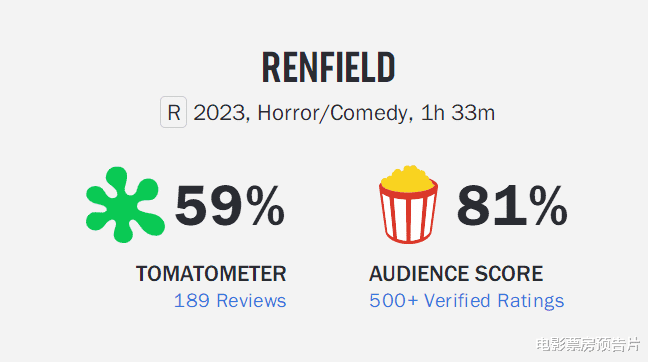Viewport: 648px width, 362px height.
Task: Click the TOMATOMETER label
Action: point(211,274)
